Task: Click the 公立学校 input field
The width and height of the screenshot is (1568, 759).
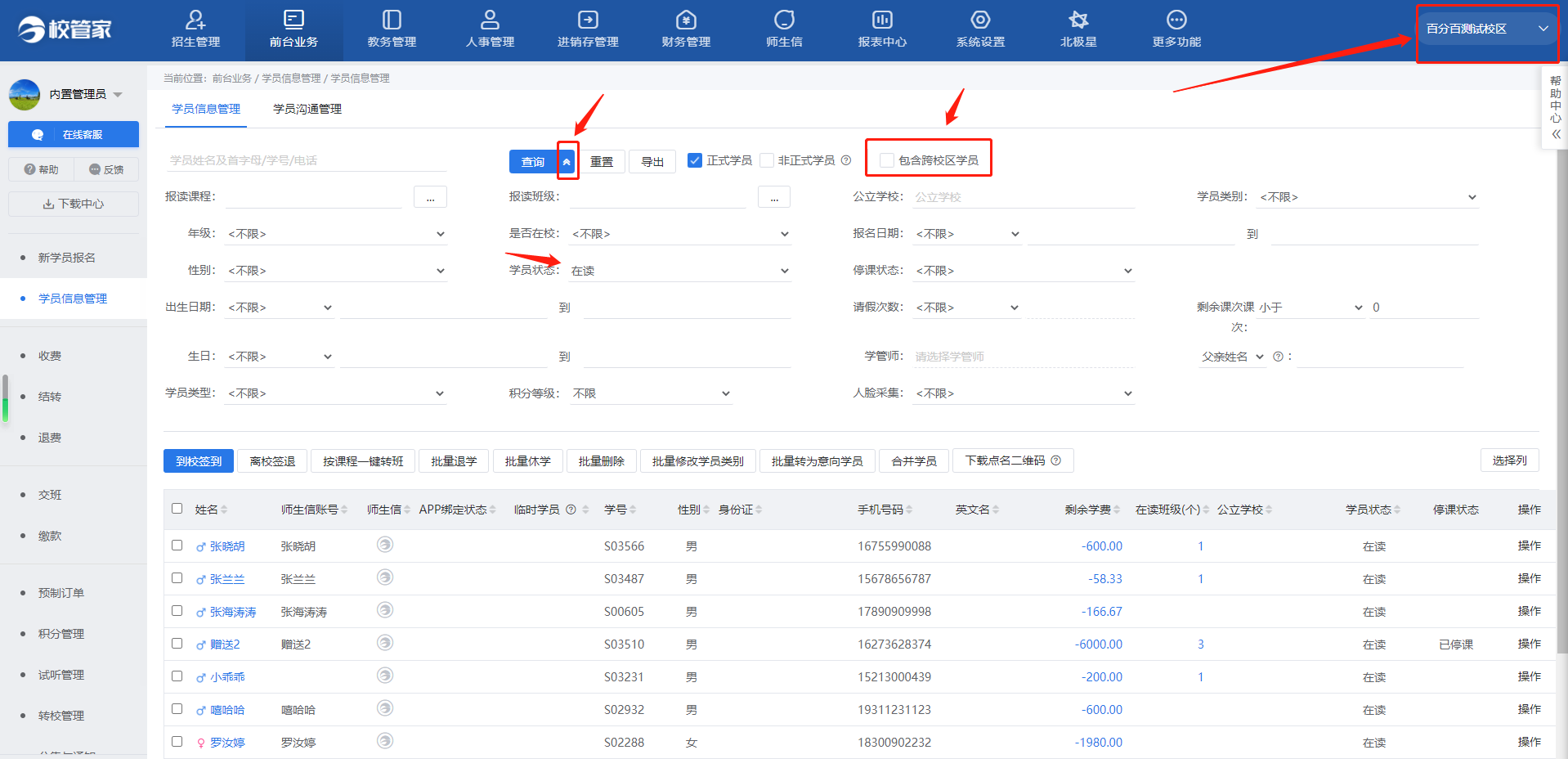Action: point(1024,197)
